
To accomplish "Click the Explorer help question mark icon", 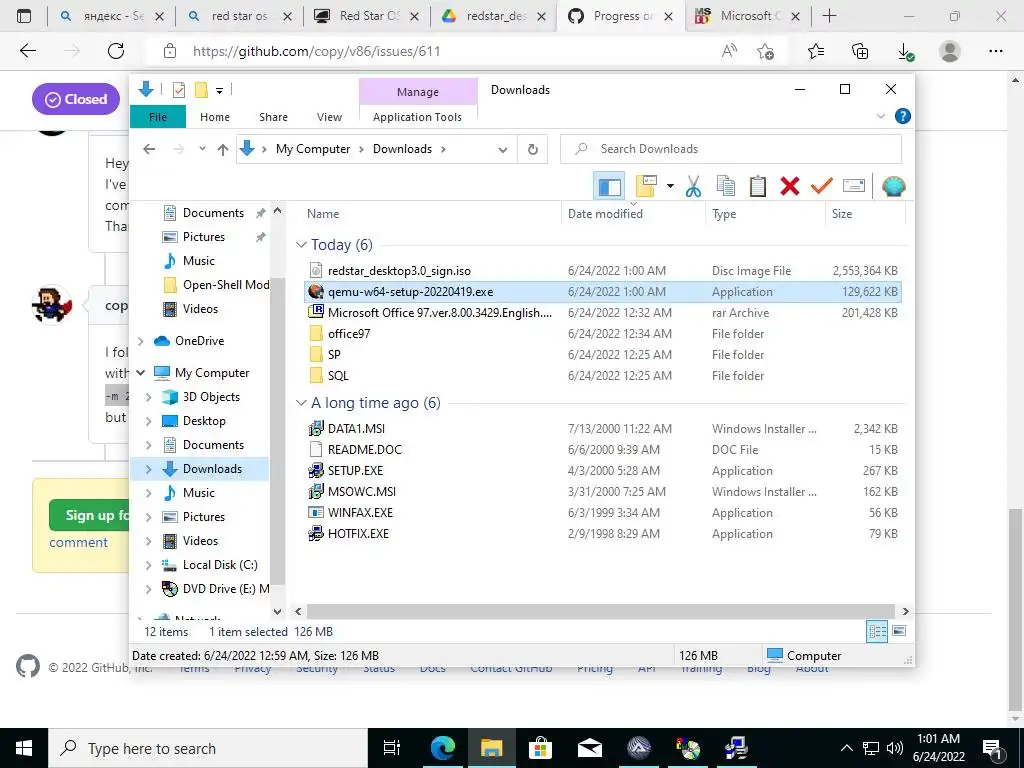I will coord(903,116).
